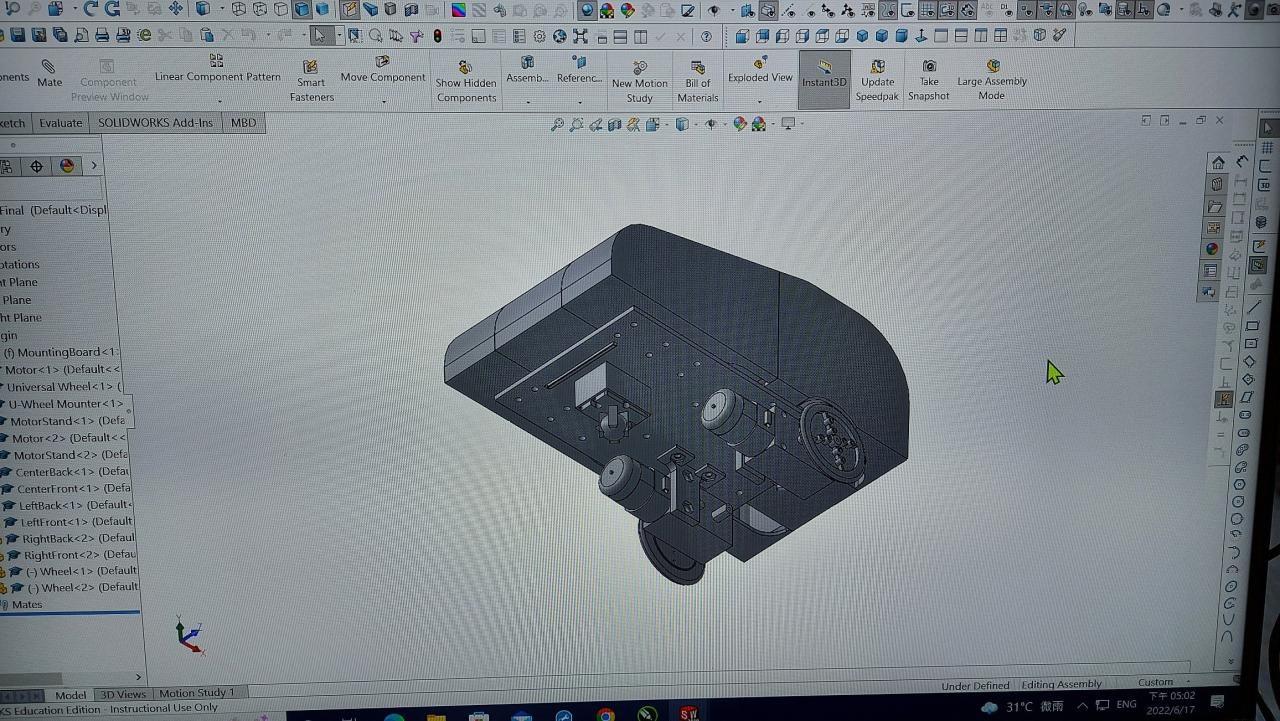Insert a Bill of Materials

pyautogui.click(x=697, y=81)
